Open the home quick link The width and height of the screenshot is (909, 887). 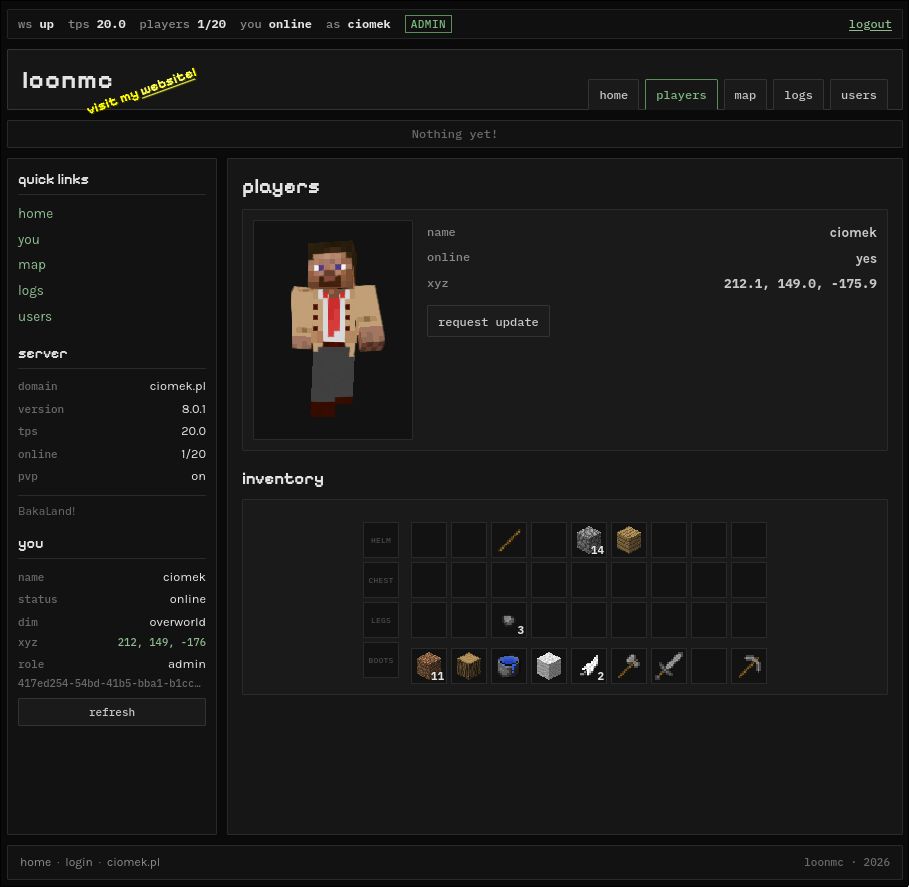[35, 213]
